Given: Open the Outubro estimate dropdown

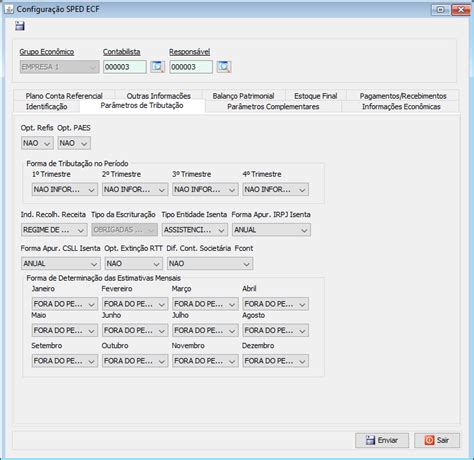Looking at the screenshot, I should tap(135, 361).
